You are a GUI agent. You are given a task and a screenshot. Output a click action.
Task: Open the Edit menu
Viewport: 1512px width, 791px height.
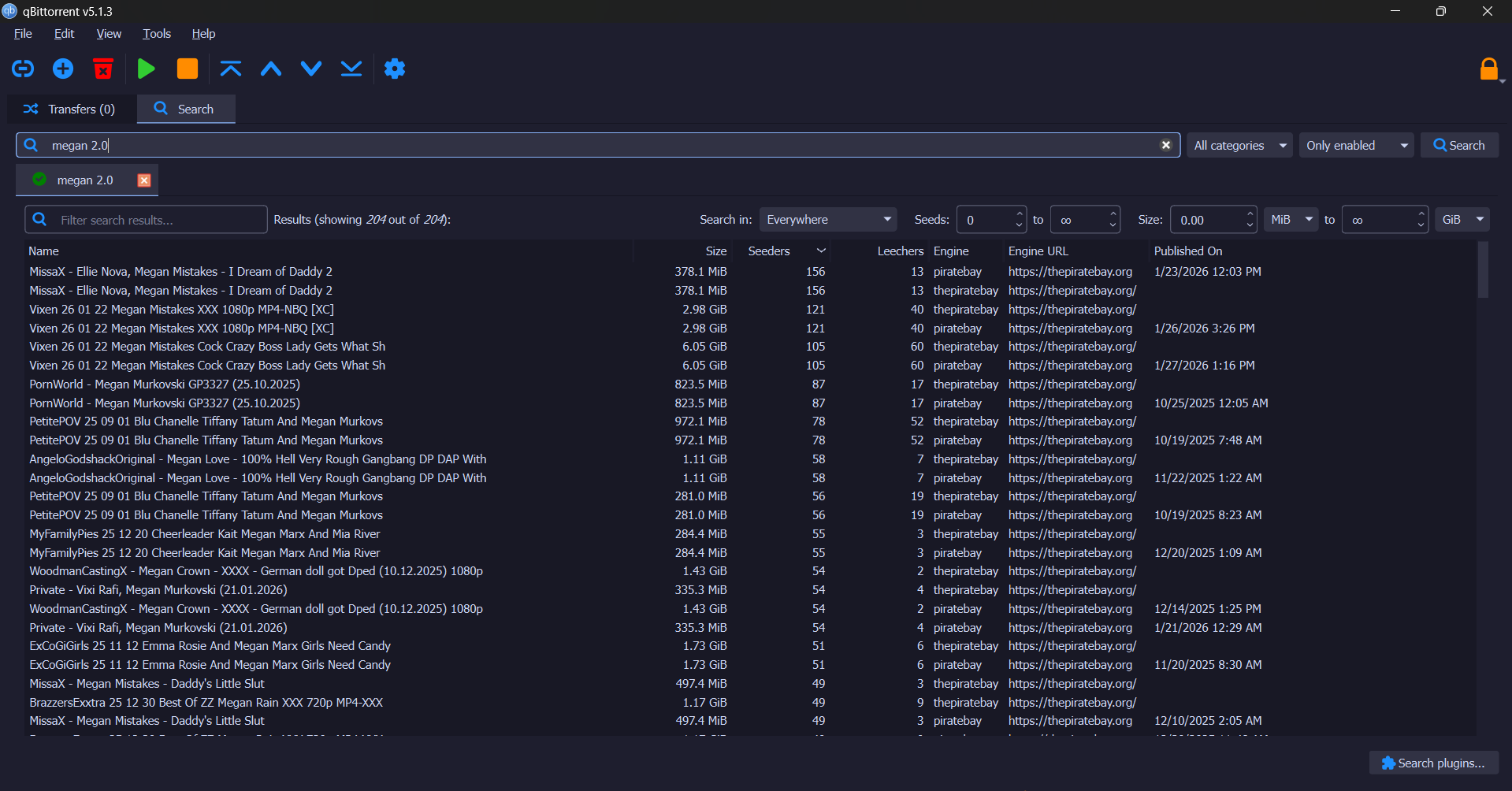tap(64, 34)
